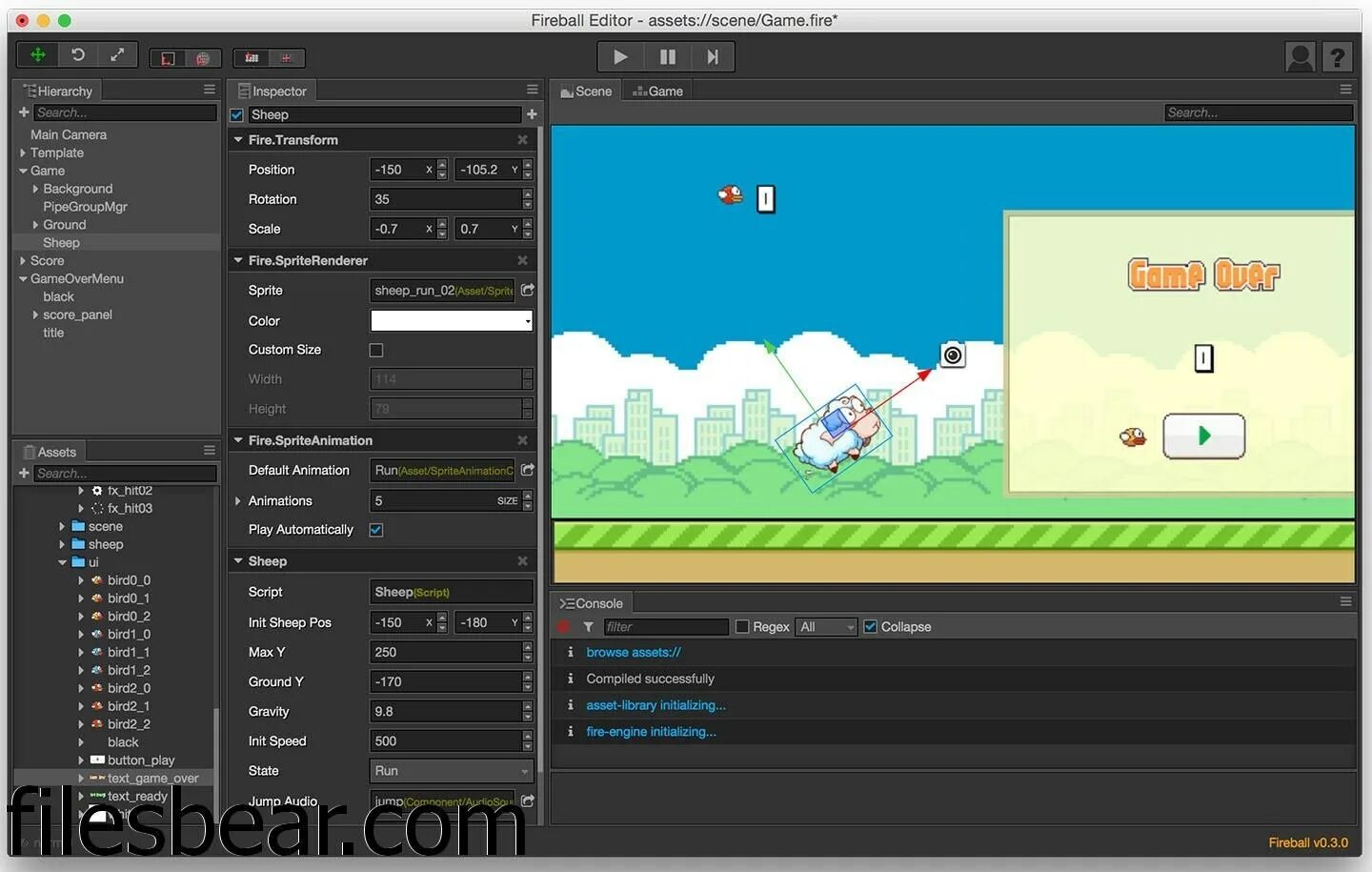The height and width of the screenshot is (872, 1372).
Task: Add a new node in Hierarchy with plus
Action: tap(24, 112)
